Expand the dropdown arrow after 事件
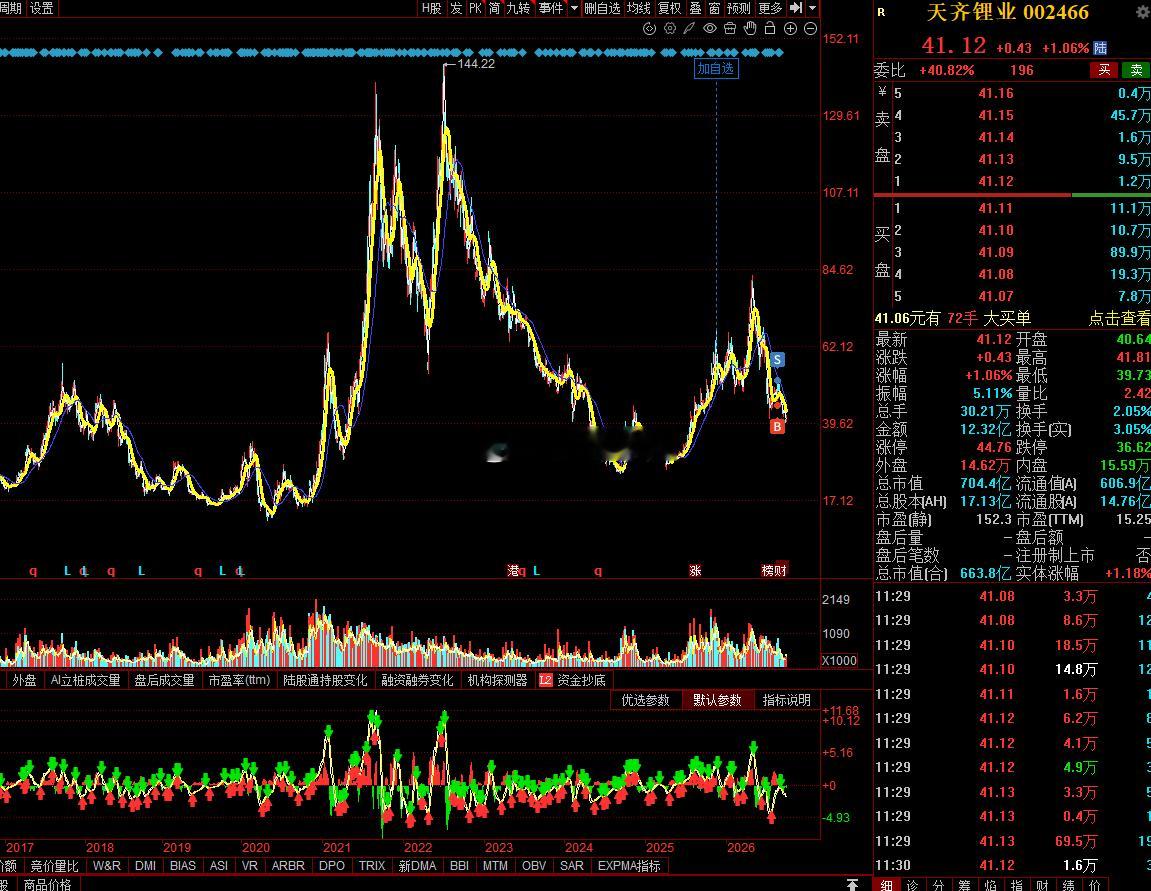 (574, 9)
